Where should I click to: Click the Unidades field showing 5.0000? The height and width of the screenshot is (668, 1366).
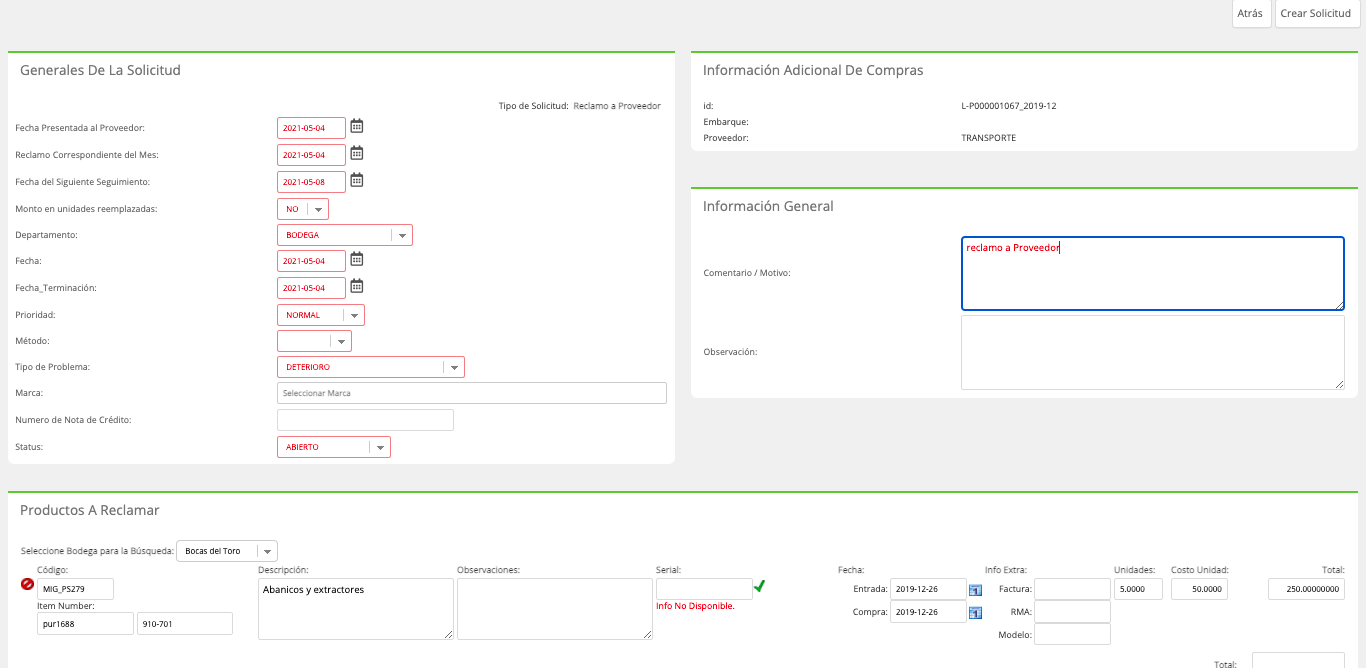coord(1138,589)
